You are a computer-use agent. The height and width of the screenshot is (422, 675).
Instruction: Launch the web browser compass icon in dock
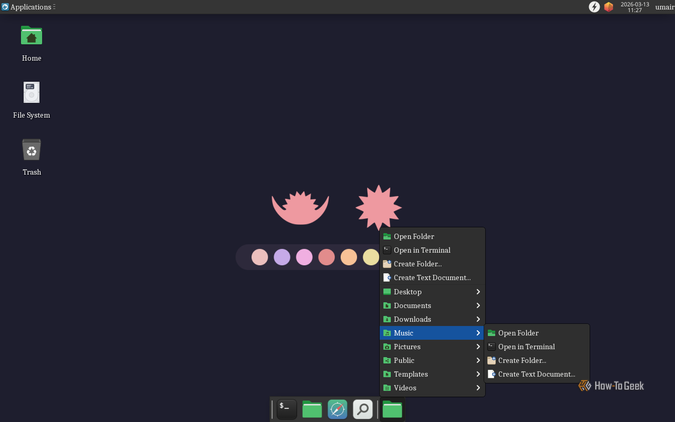pos(337,409)
